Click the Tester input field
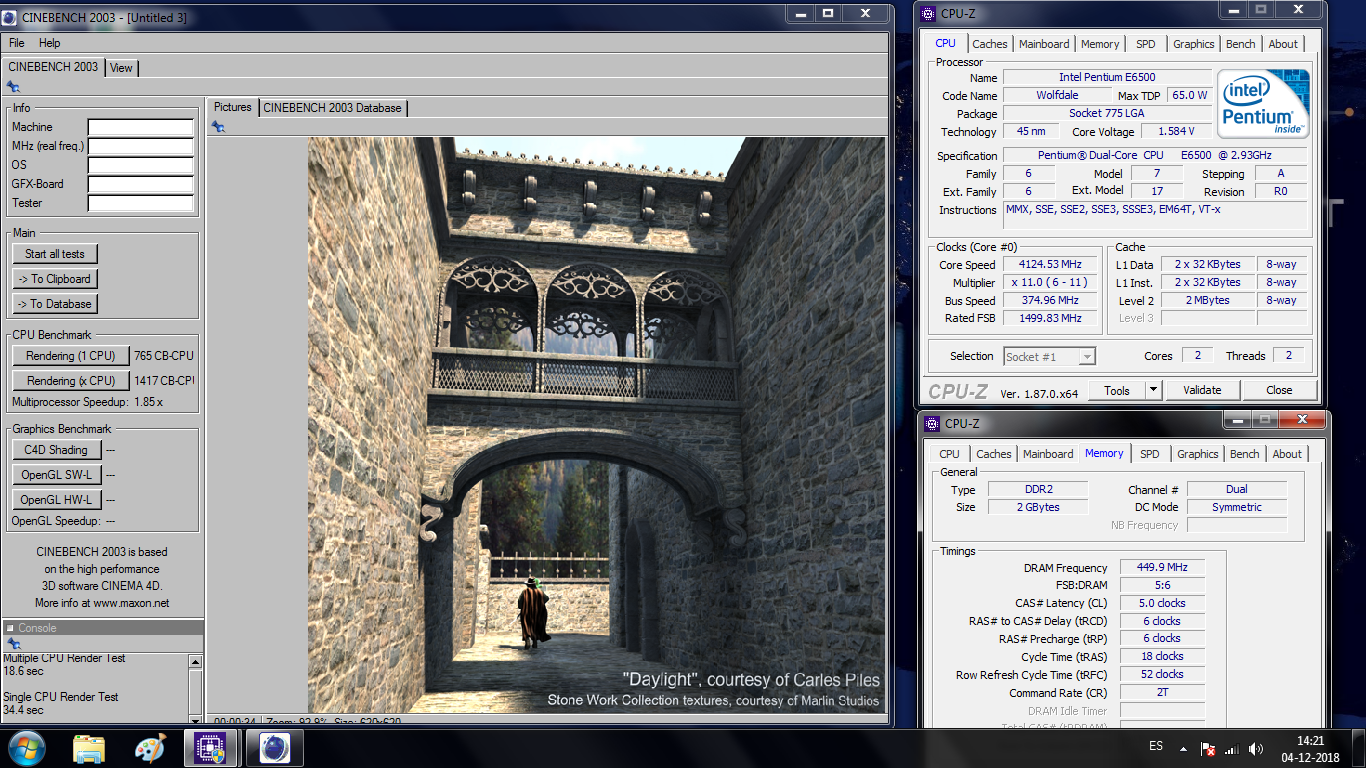This screenshot has height=768, width=1366. [x=141, y=203]
